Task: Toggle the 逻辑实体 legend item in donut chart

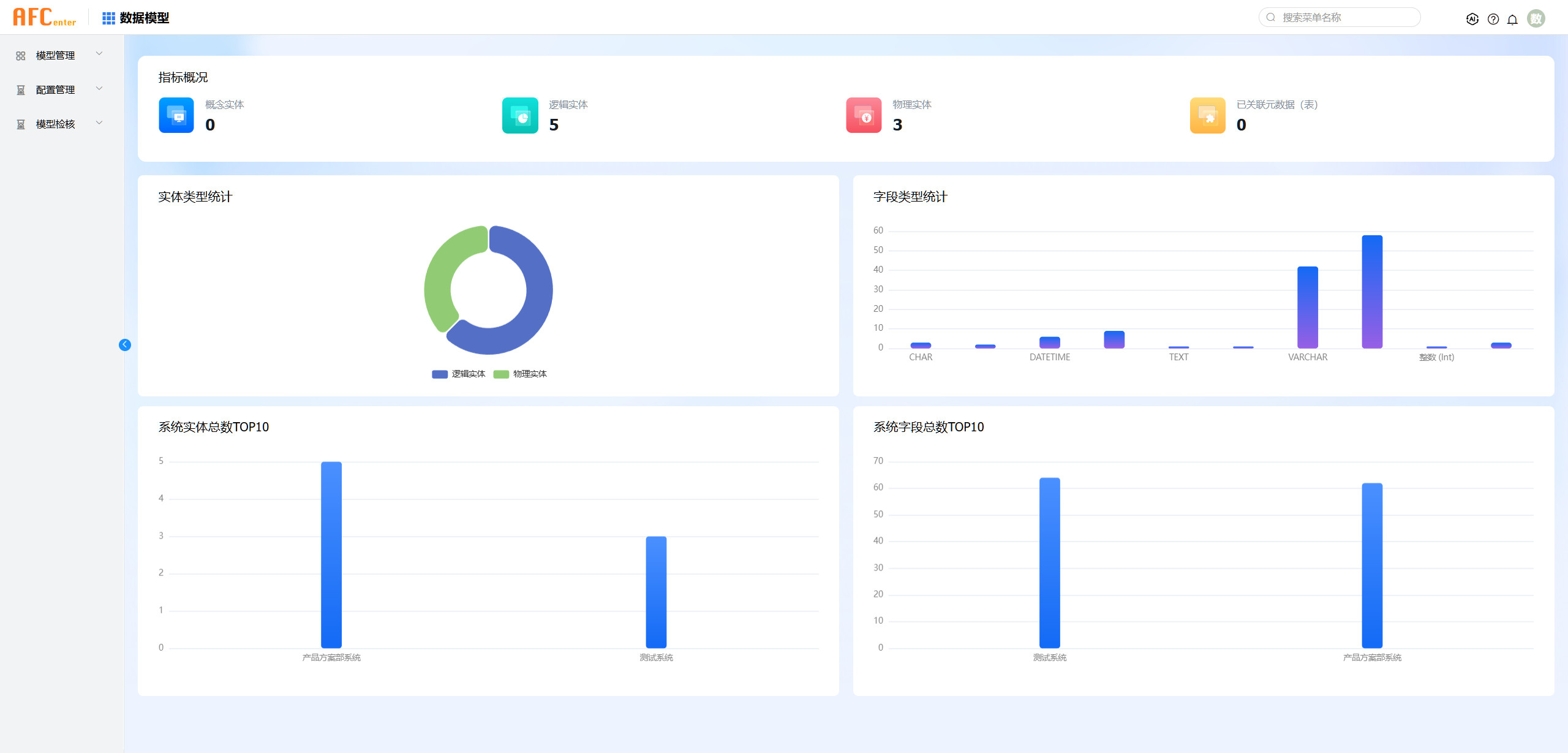Action: click(x=459, y=374)
